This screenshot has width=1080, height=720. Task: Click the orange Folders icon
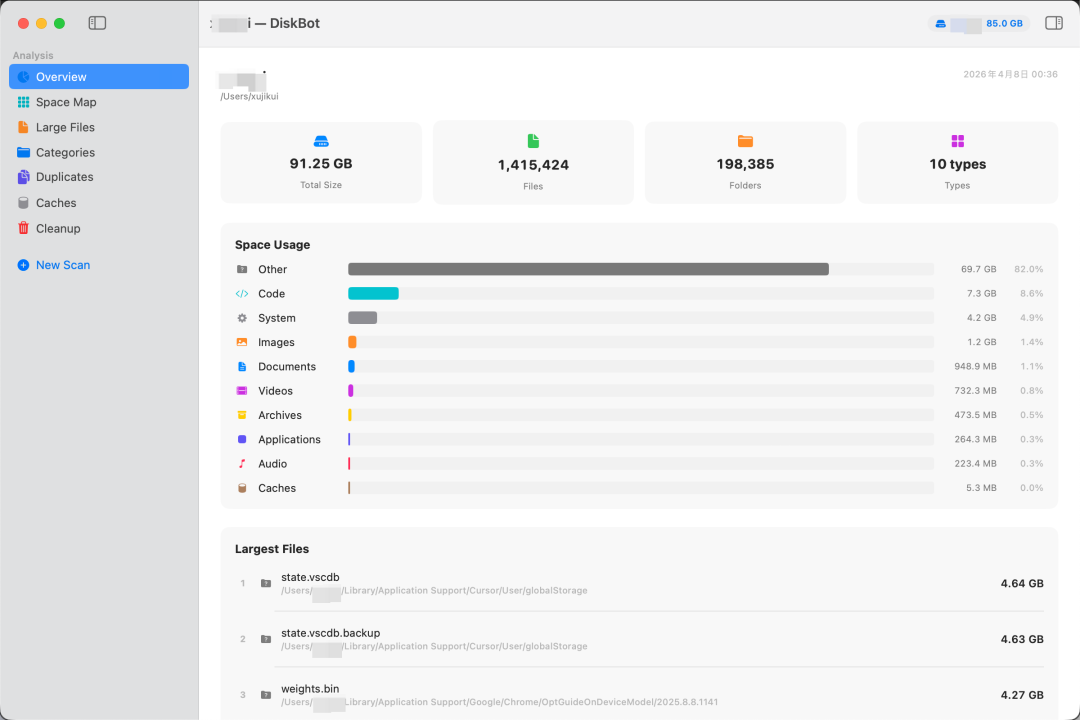[745, 141]
